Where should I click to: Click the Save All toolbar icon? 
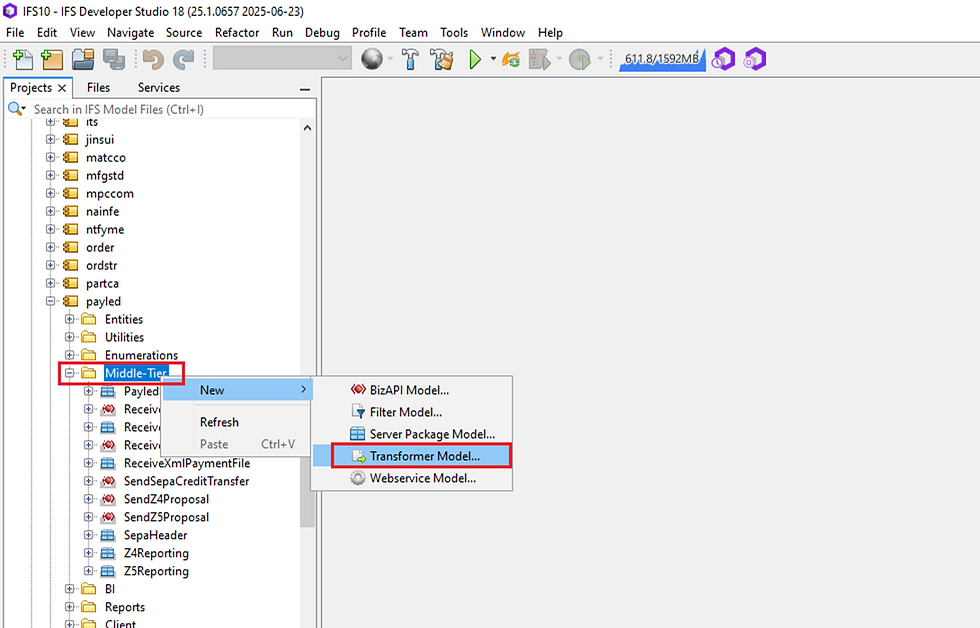point(114,59)
